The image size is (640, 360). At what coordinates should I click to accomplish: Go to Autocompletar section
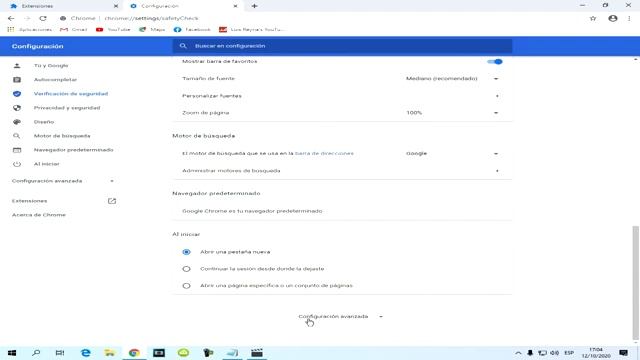[55, 80]
